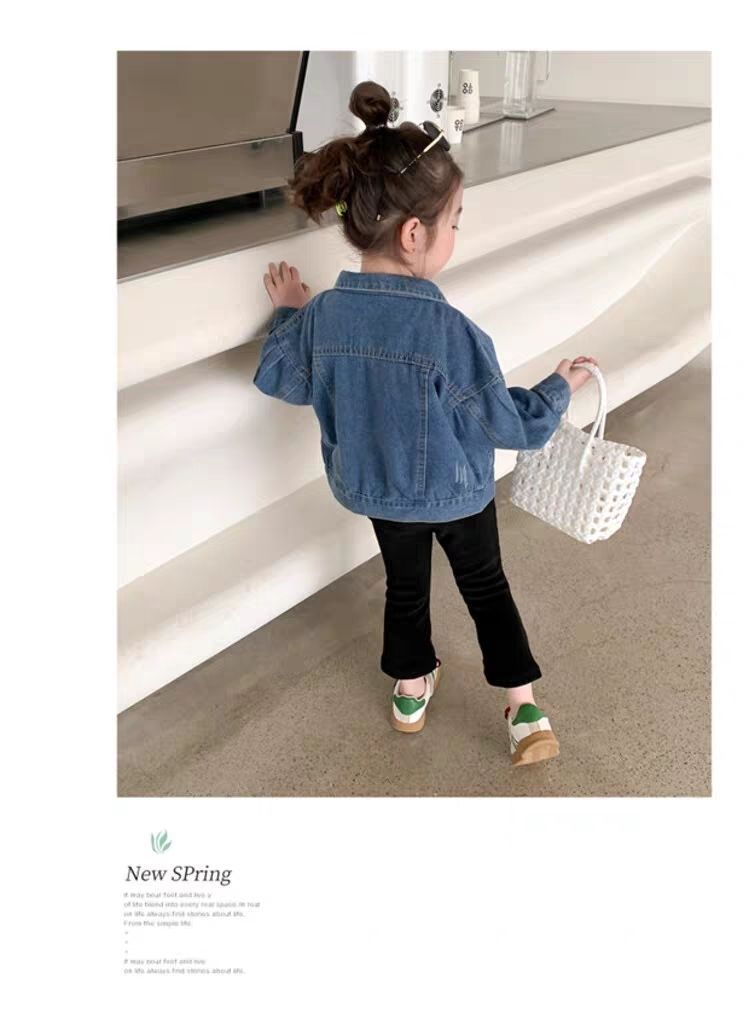Click the "New SPring" heading text
This screenshot has height=1018, width=748.
(x=179, y=874)
